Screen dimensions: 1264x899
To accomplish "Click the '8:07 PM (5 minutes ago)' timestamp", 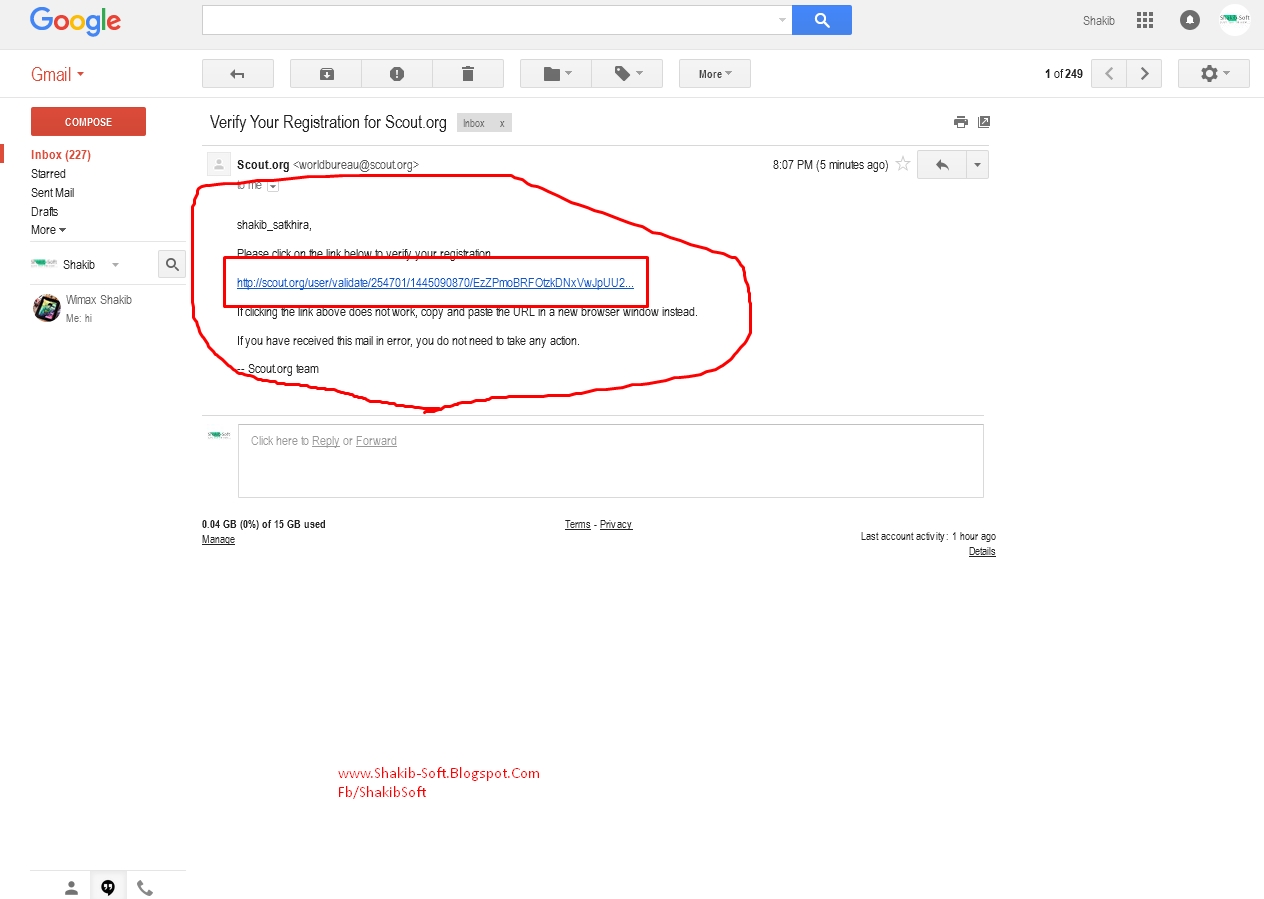I will pyautogui.click(x=830, y=165).
